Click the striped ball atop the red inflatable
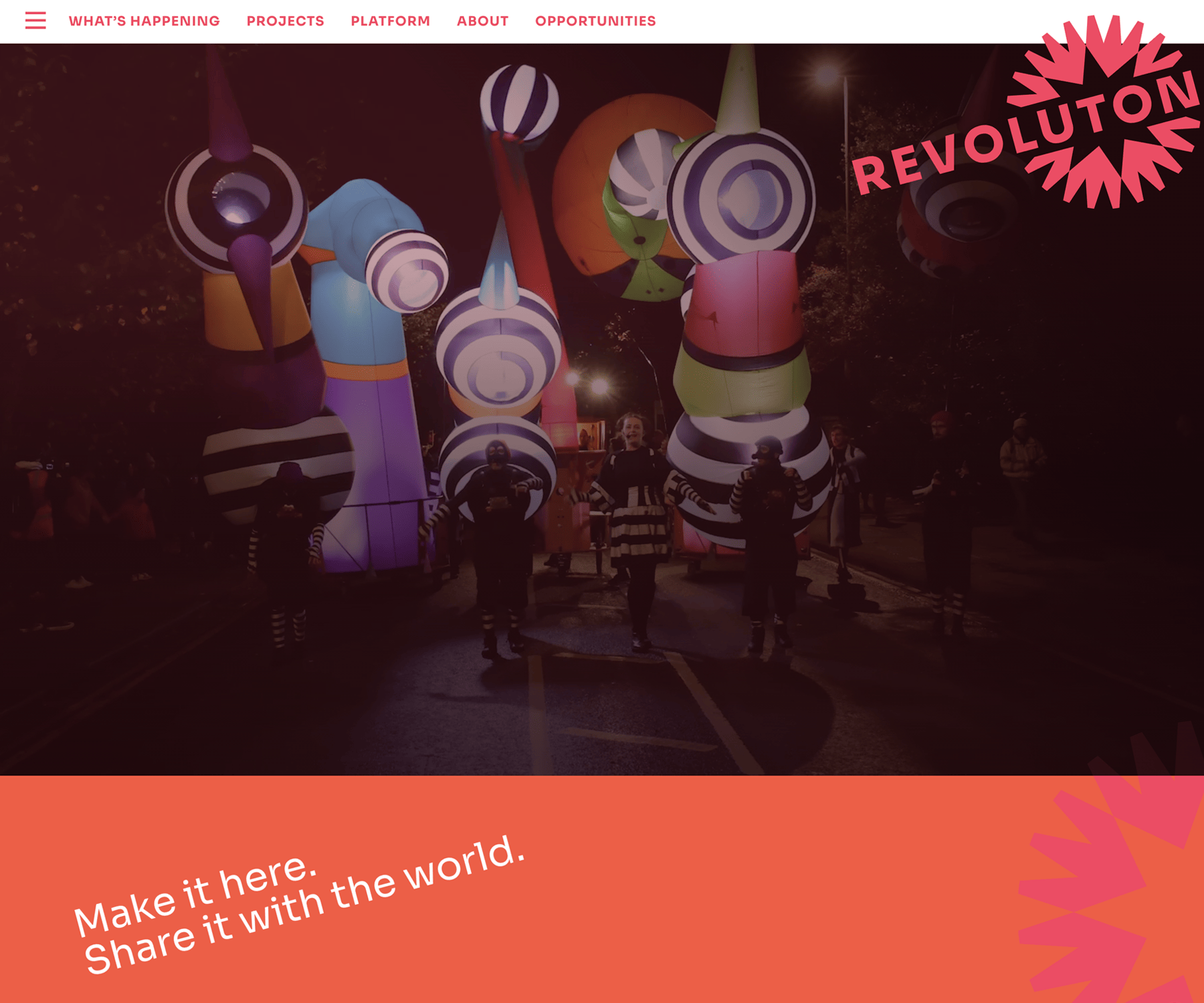This screenshot has height=1003, width=1204. click(x=519, y=100)
